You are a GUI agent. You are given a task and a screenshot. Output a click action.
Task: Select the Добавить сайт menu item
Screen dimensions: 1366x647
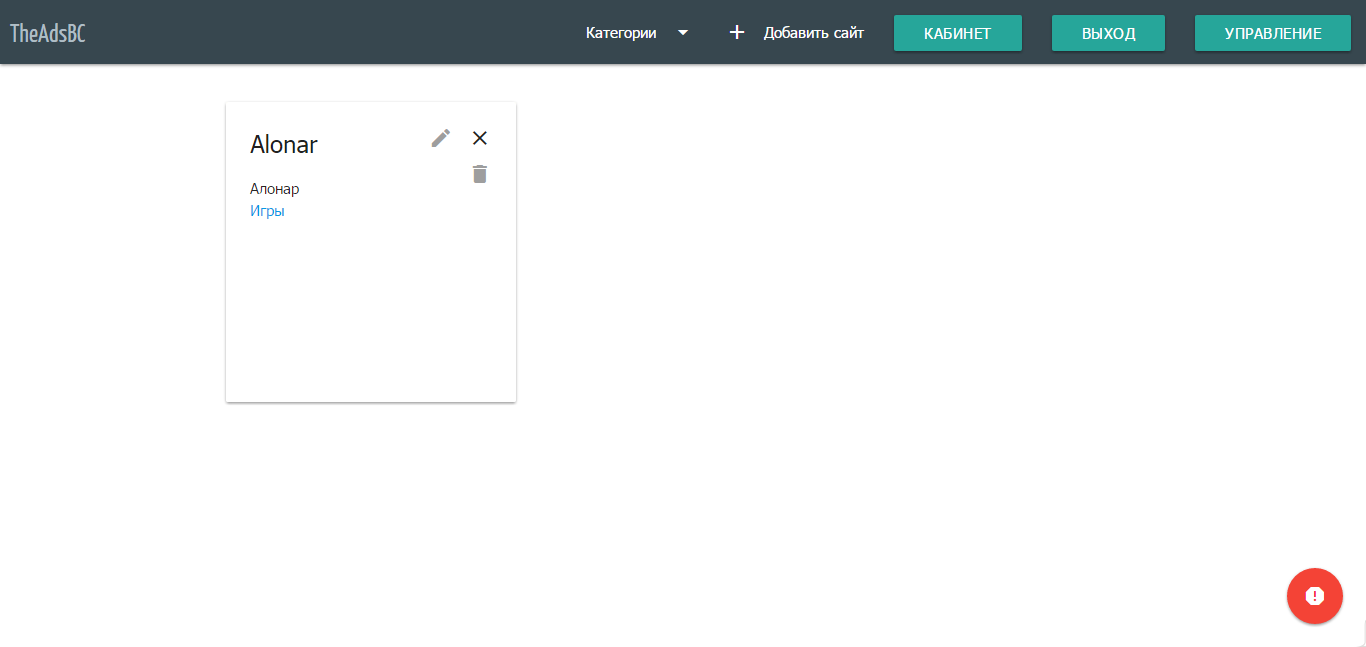[x=813, y=33]
